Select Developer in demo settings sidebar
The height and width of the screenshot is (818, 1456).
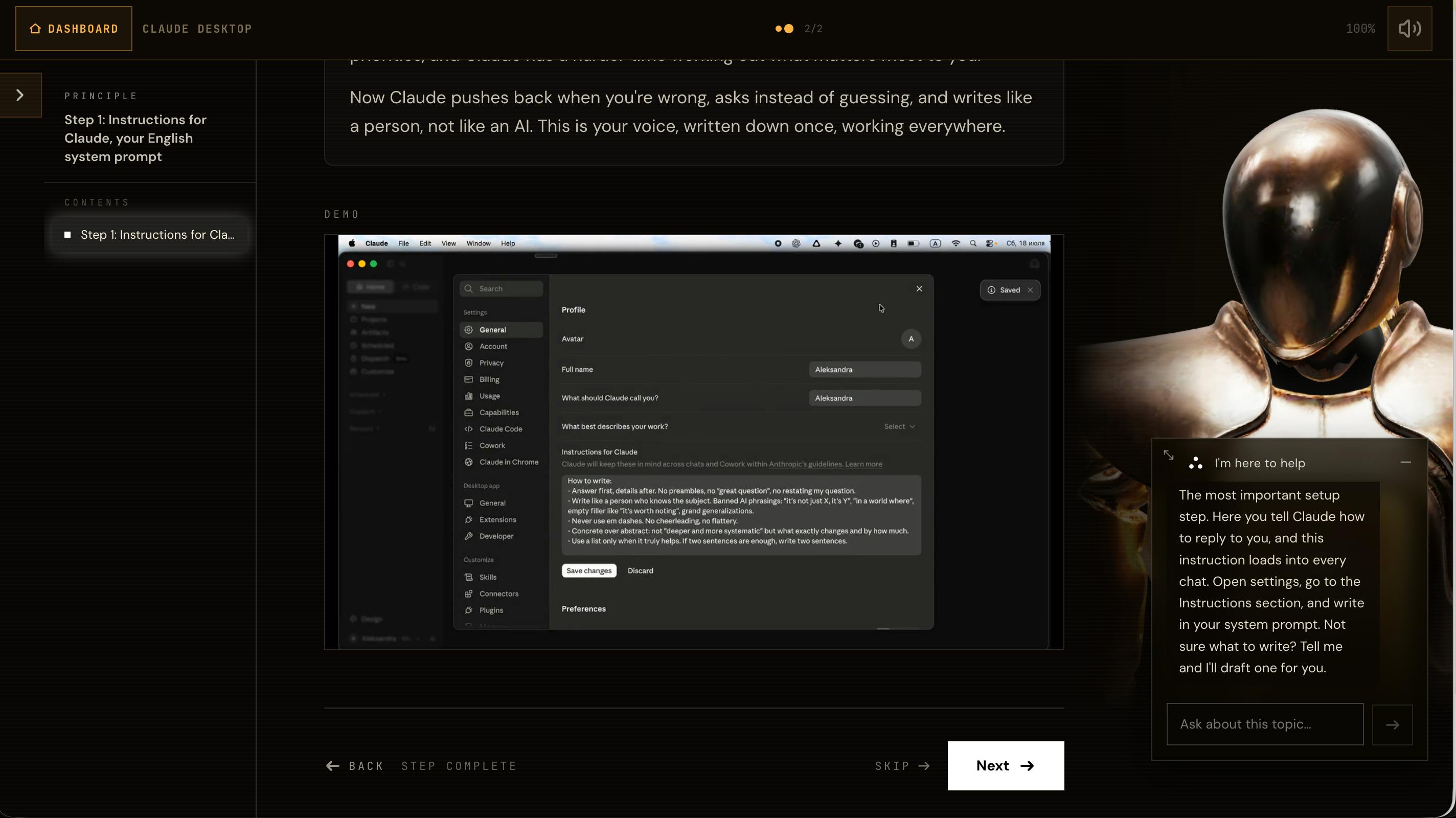tap(502, 536)
